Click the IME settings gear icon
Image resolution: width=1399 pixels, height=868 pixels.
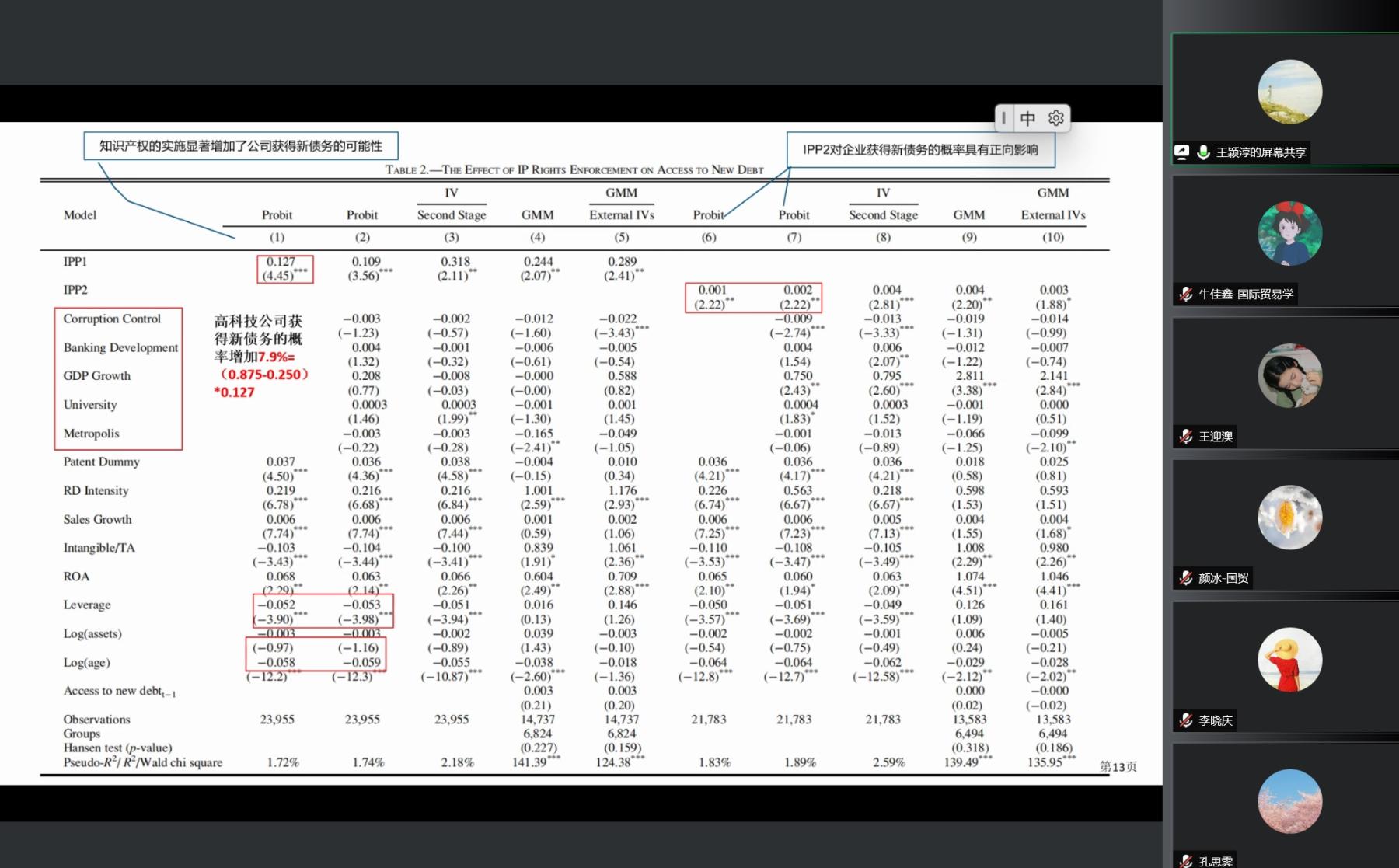coord(1055,118)
